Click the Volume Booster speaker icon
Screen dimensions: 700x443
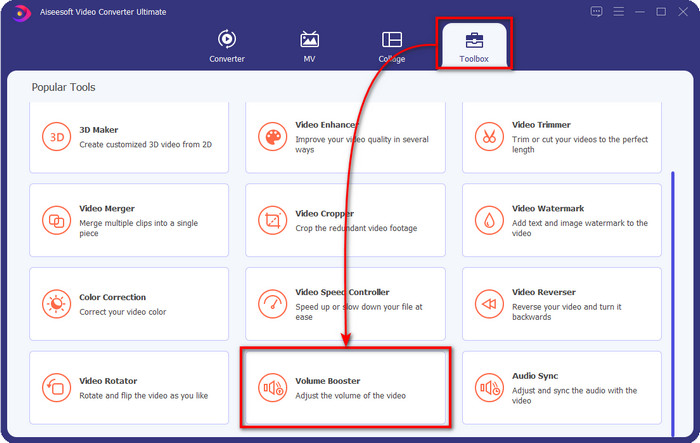point(272,388)
